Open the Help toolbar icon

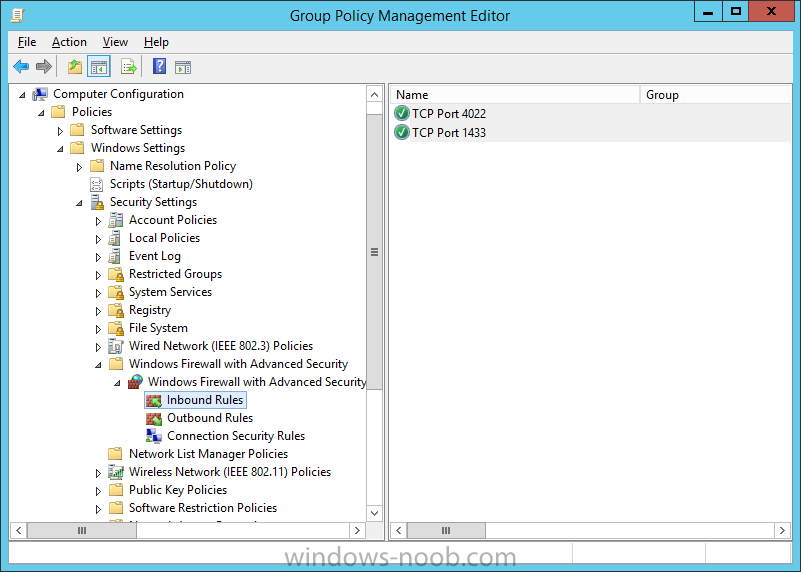[x=159, y=66]
